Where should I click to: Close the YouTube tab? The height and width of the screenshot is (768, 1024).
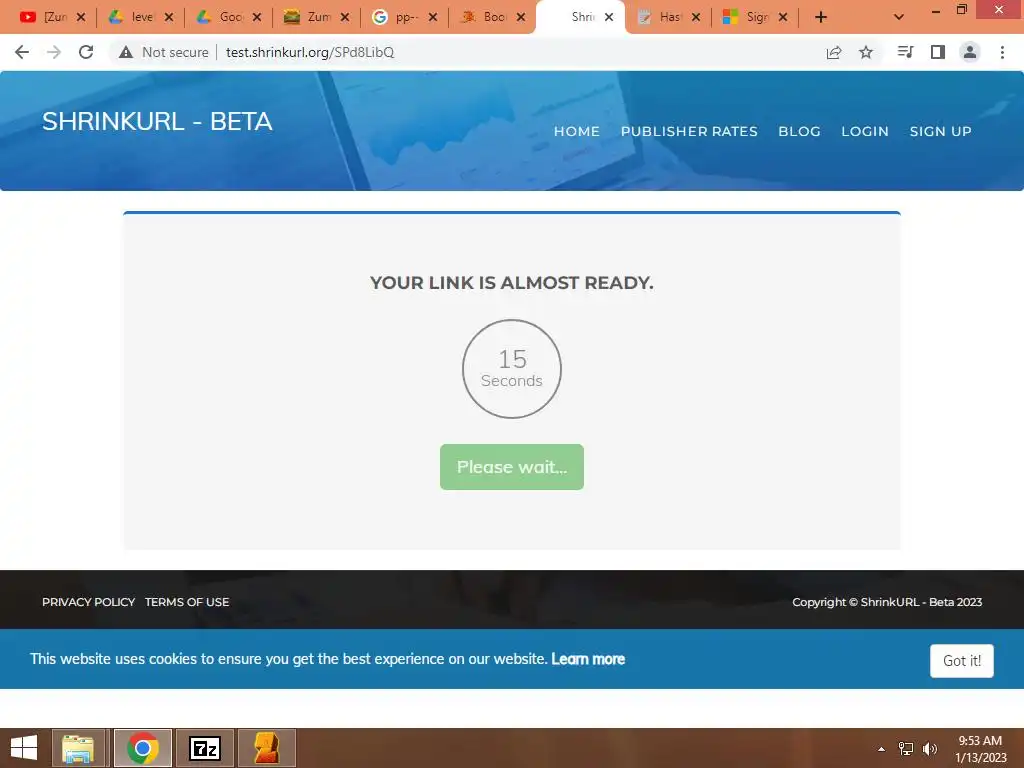coord(81,18)
